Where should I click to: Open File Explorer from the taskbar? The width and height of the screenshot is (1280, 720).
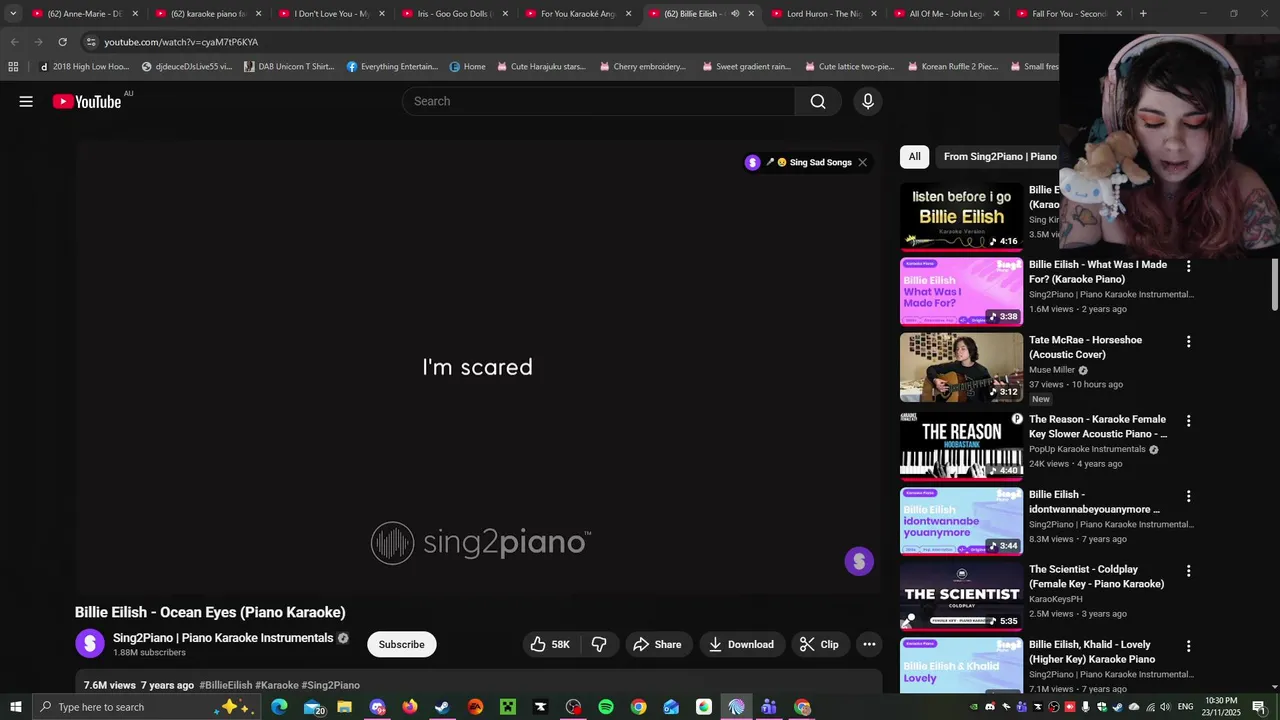click(344, 707)
